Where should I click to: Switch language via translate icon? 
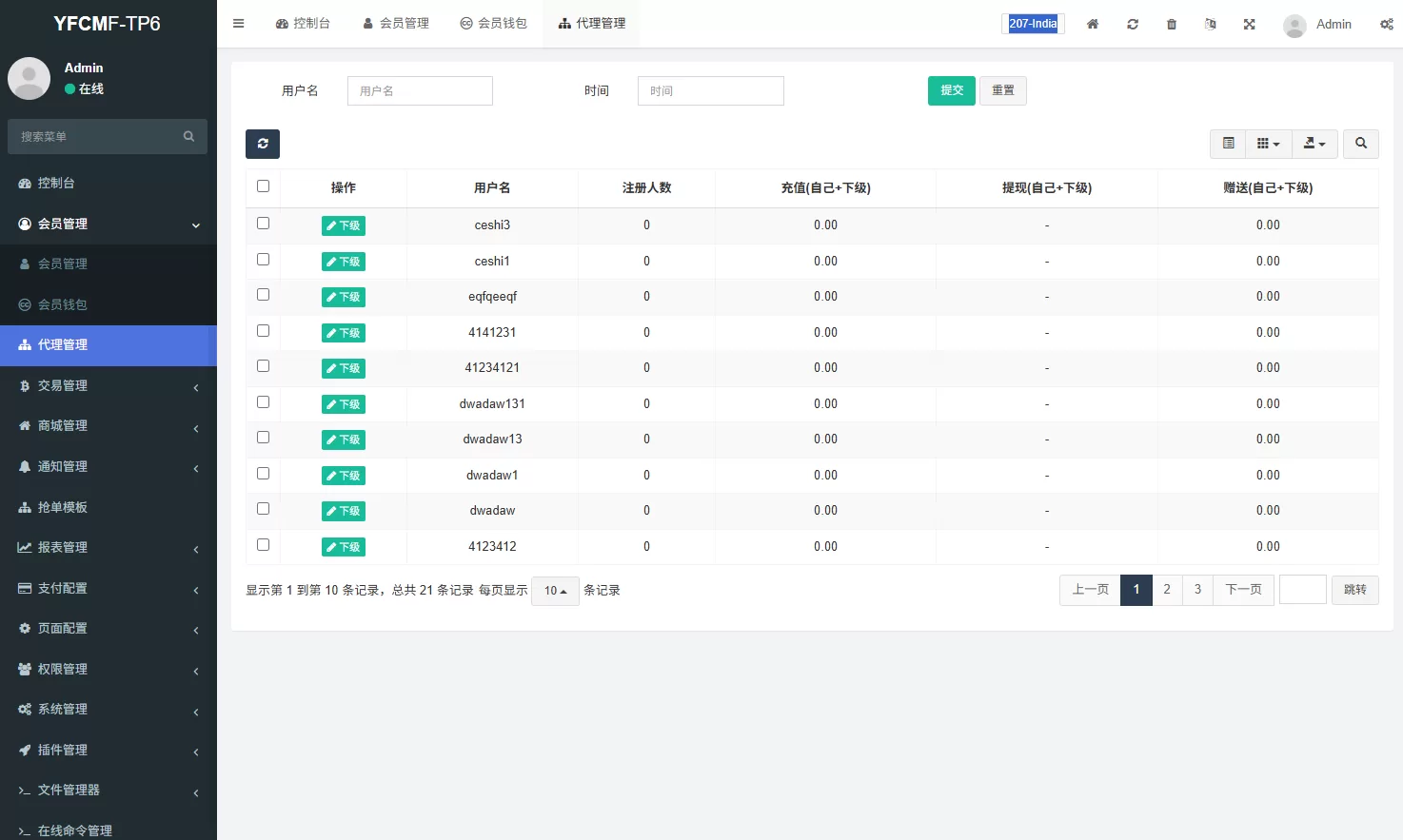pyautogui.click(x=1210, y=24)
